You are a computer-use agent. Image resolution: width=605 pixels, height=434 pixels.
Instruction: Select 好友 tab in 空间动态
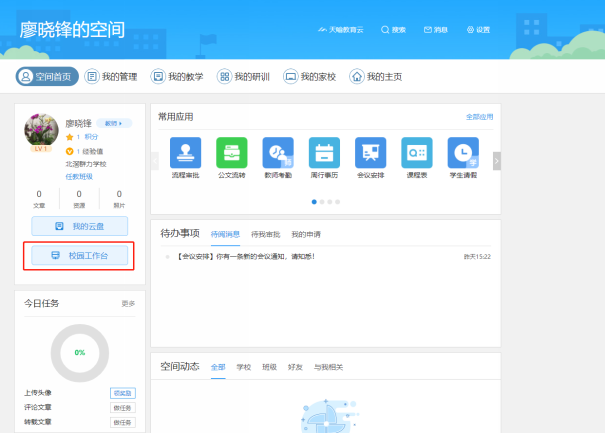coord(295,367)
